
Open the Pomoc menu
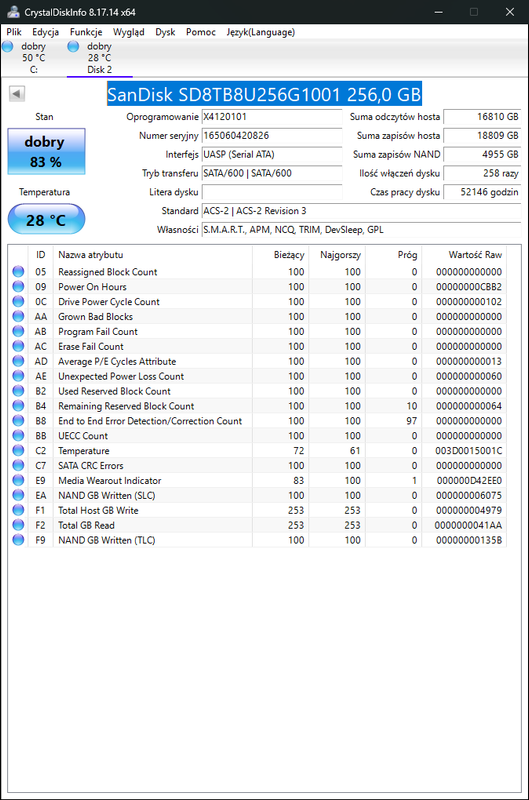coord(201,32)
